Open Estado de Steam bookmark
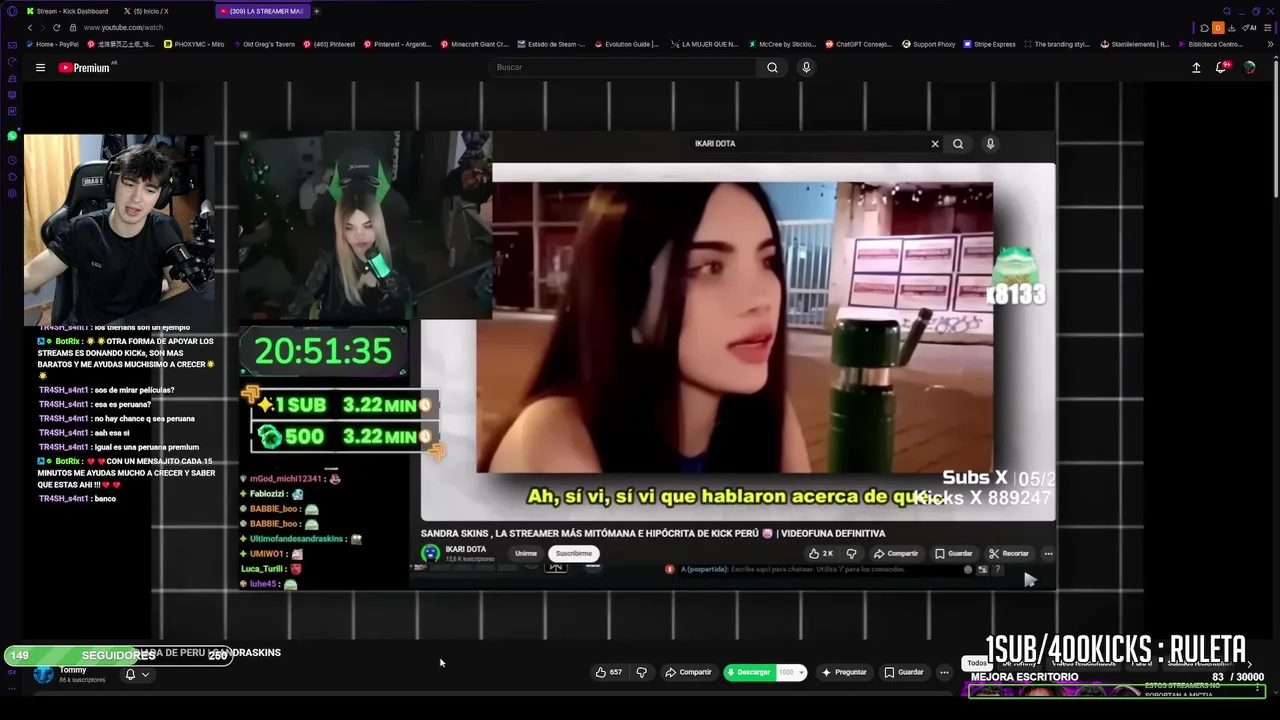 click(x=551, y=44)
